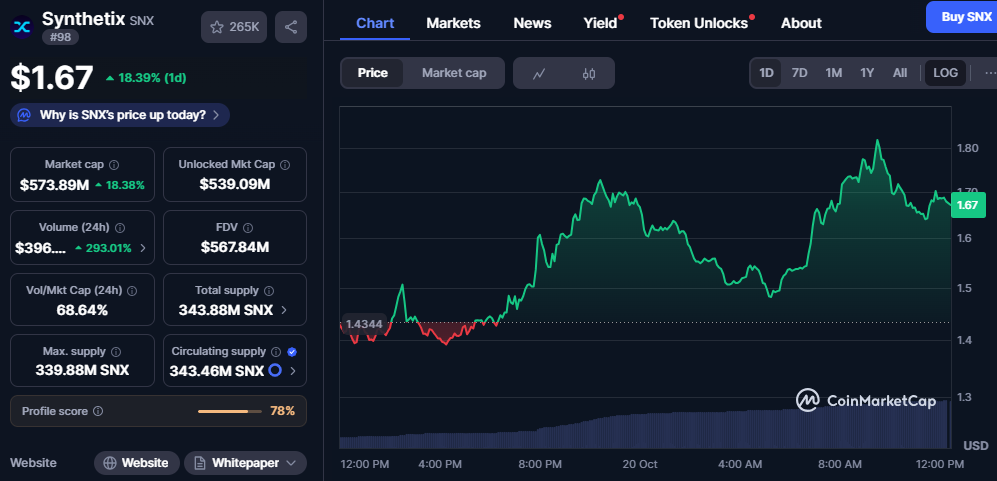The width and height of the screenshot is (997, 481).
Task: Click the Profile score progress bar
Action: pyautogui.click(x=228, y=411)
